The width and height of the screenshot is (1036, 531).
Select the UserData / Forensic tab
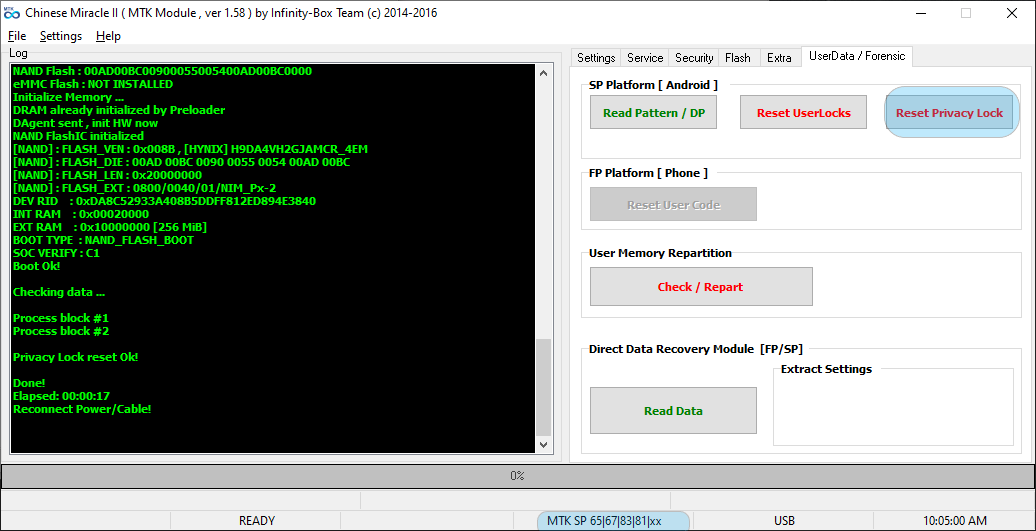[857, 56]
